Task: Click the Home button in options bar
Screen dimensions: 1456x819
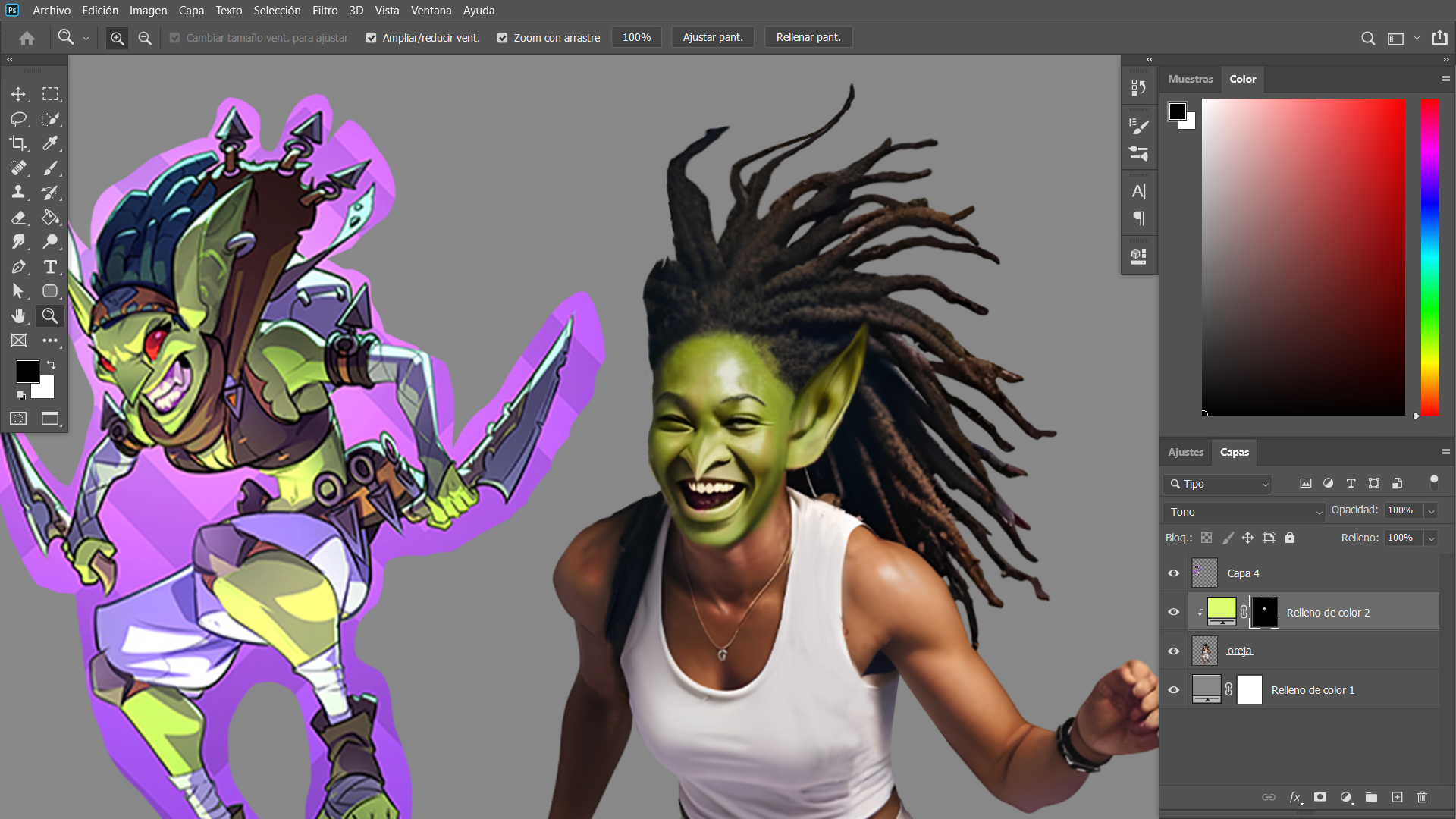Action: point(27,38)
